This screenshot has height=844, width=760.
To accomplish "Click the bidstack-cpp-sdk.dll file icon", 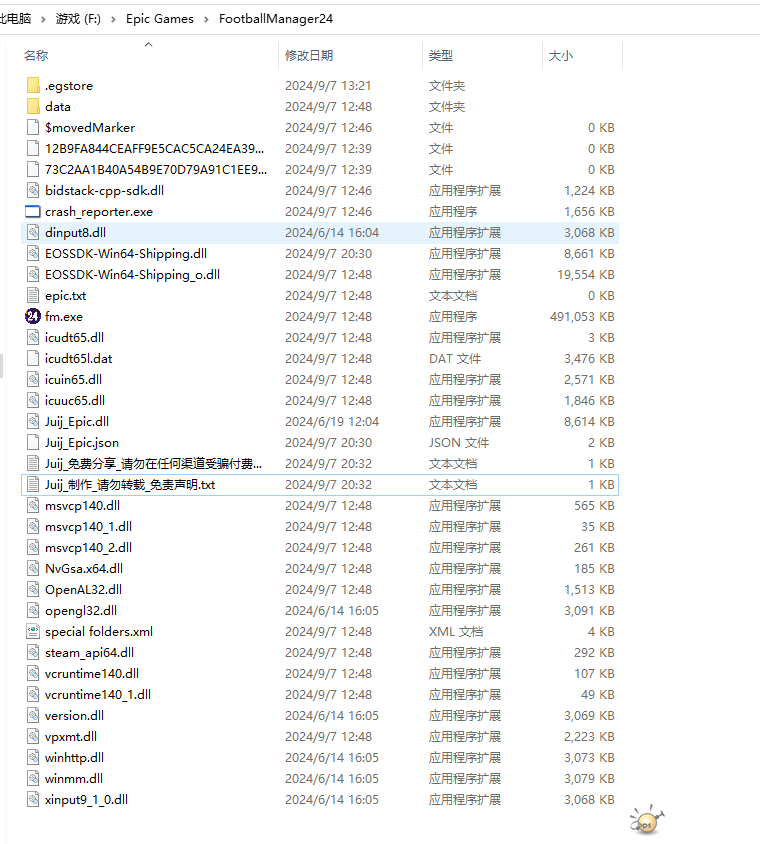I will pos(33,190).
